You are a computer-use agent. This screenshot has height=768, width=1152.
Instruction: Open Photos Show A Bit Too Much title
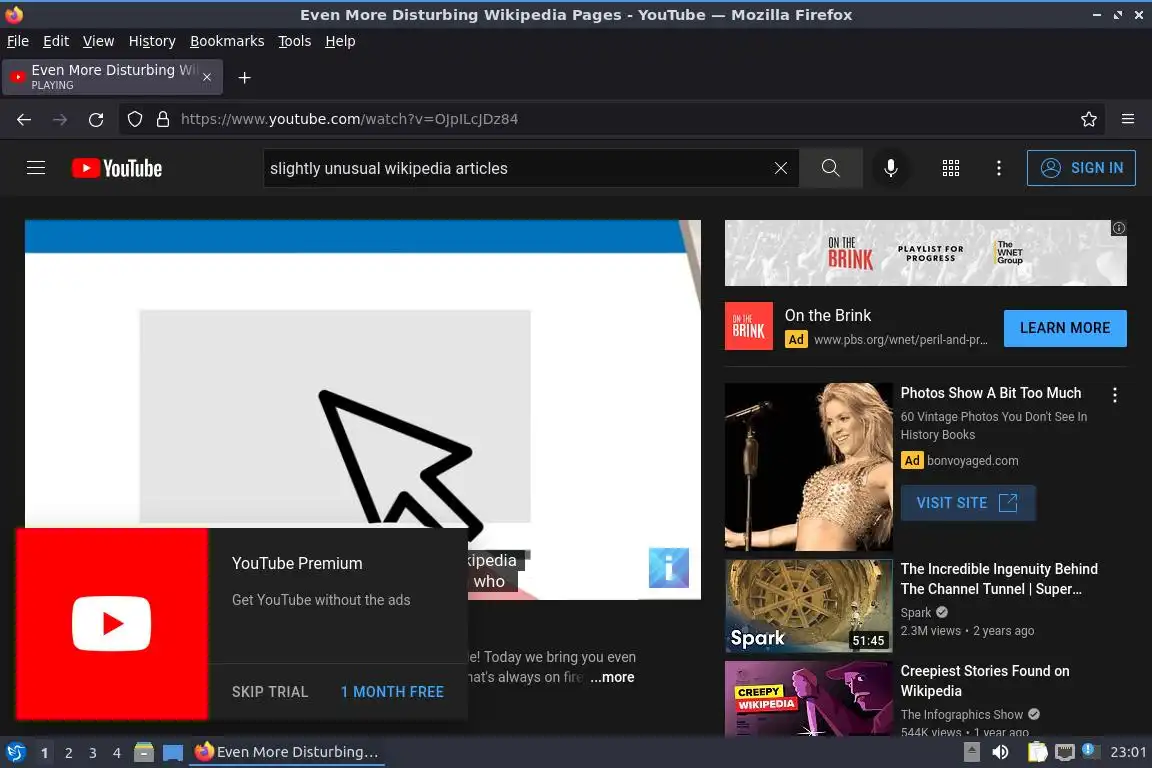click(x=990, y=393)
